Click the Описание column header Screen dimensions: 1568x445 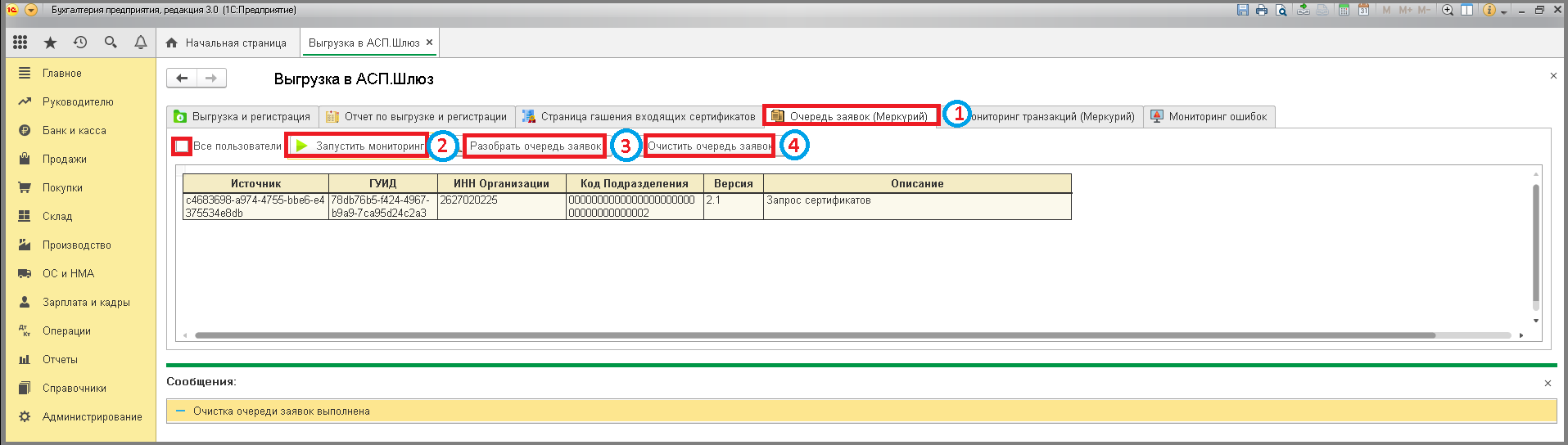(917, 183)
